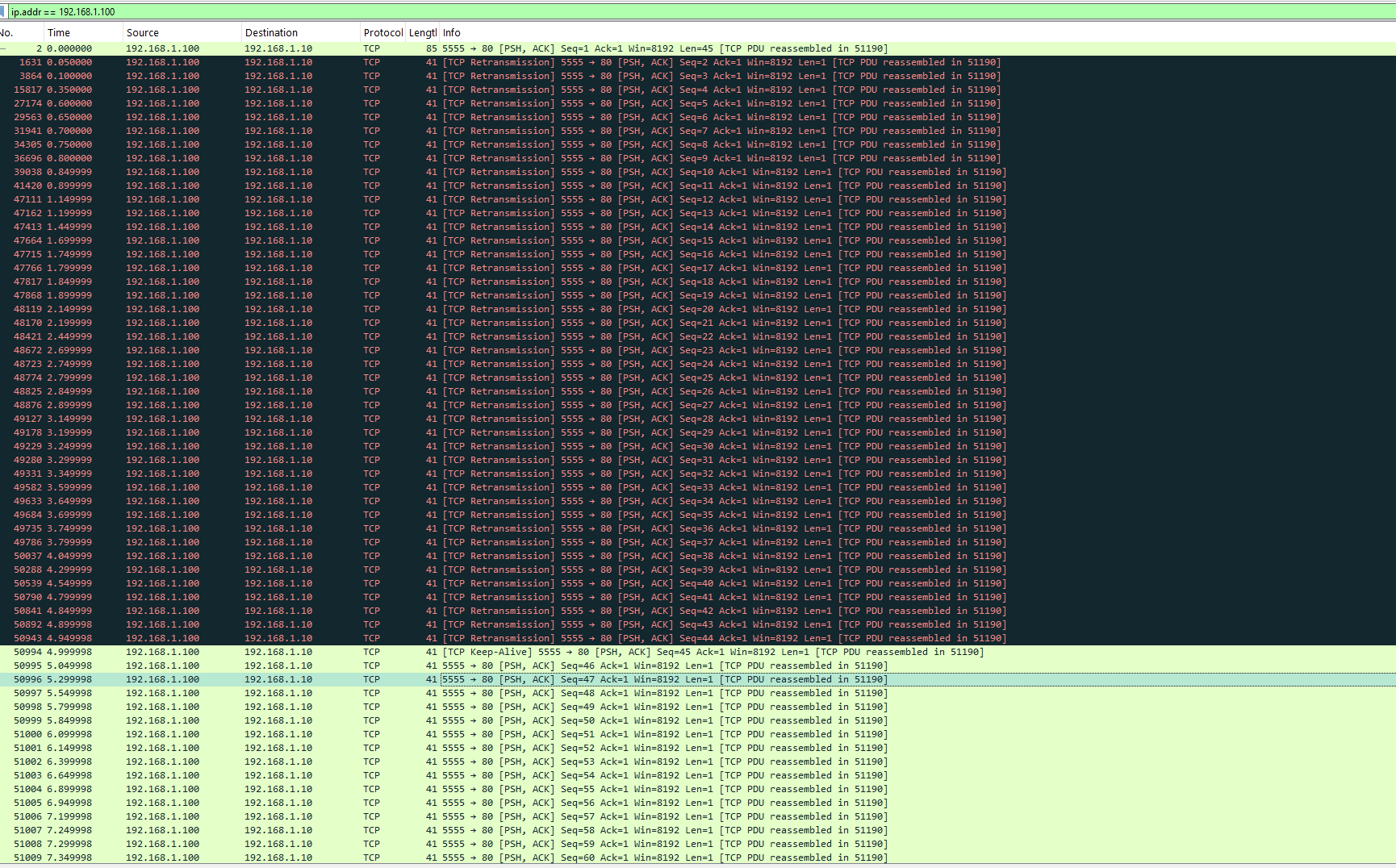1396x868 pixels.
Task: Select retransmission packet 39038 with Seq=10
Action: 484,172
